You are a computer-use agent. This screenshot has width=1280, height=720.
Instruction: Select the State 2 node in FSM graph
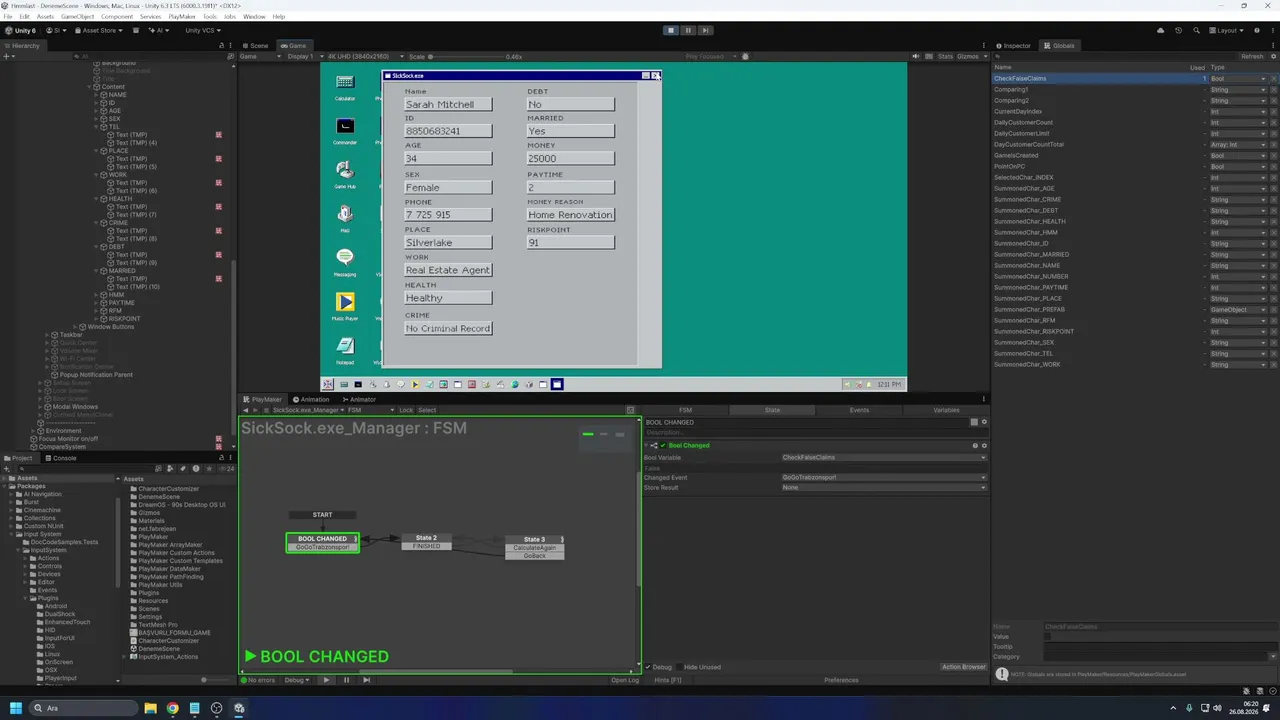426,542
